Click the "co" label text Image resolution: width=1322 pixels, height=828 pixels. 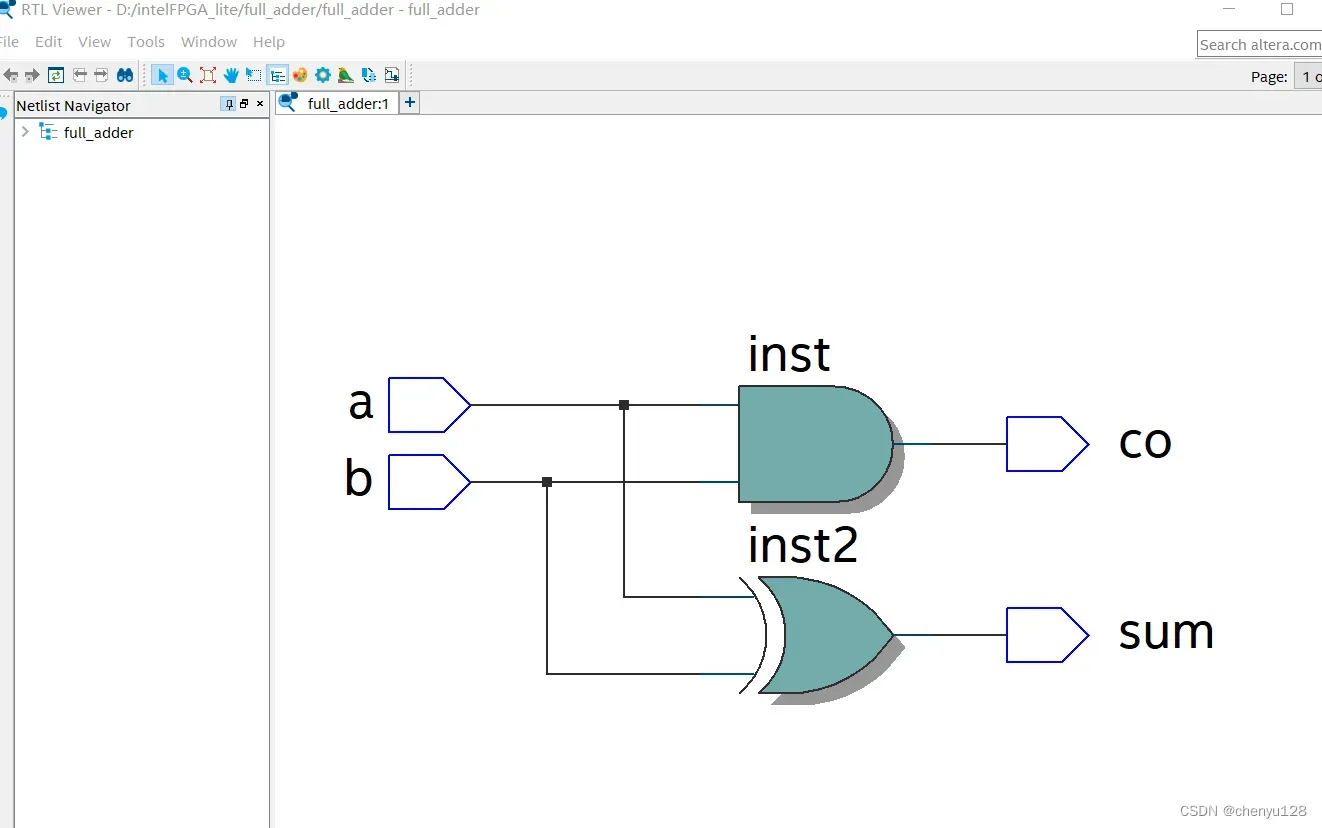point(1145,441)
